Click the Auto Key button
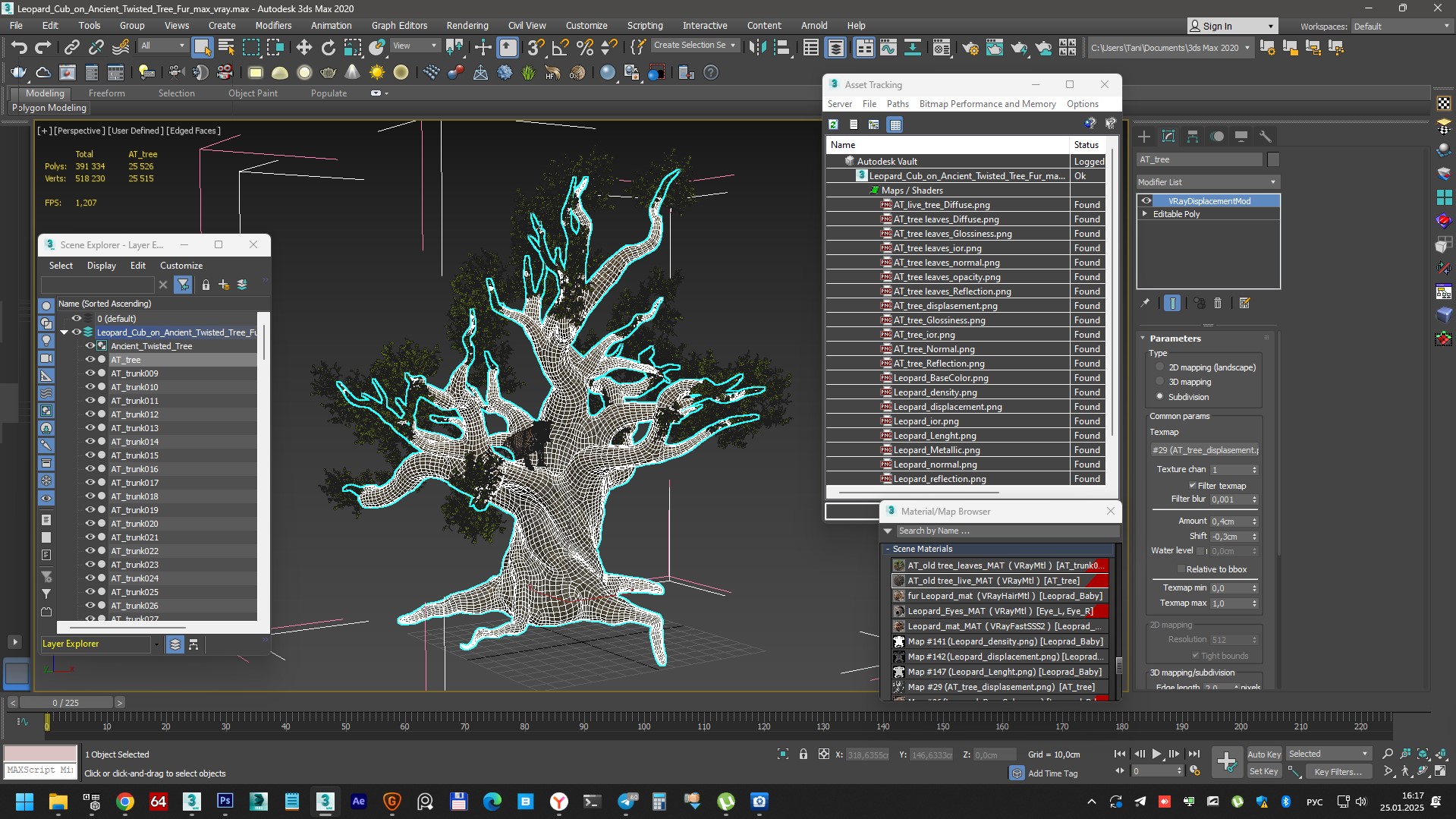Viewport: 1456px width, 819px height. point(1263,754)
